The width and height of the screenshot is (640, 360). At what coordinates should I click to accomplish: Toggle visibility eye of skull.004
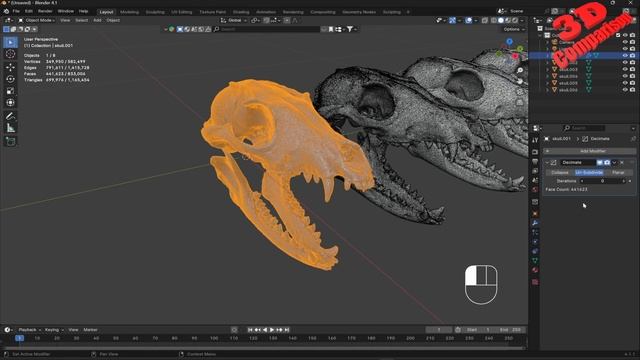pyautogui.click(x=625, y=76)
